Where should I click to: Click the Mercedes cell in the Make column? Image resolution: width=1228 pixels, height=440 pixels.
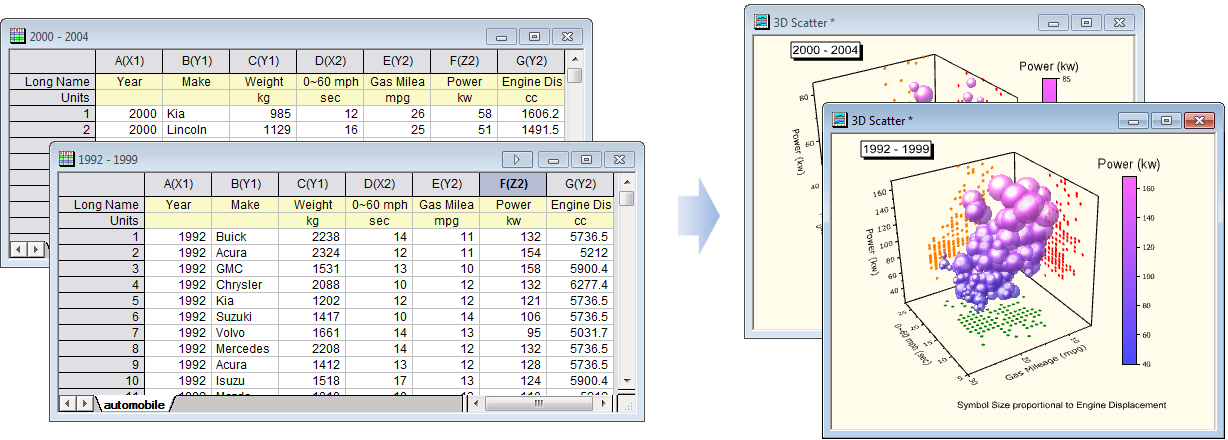[246, 349]
